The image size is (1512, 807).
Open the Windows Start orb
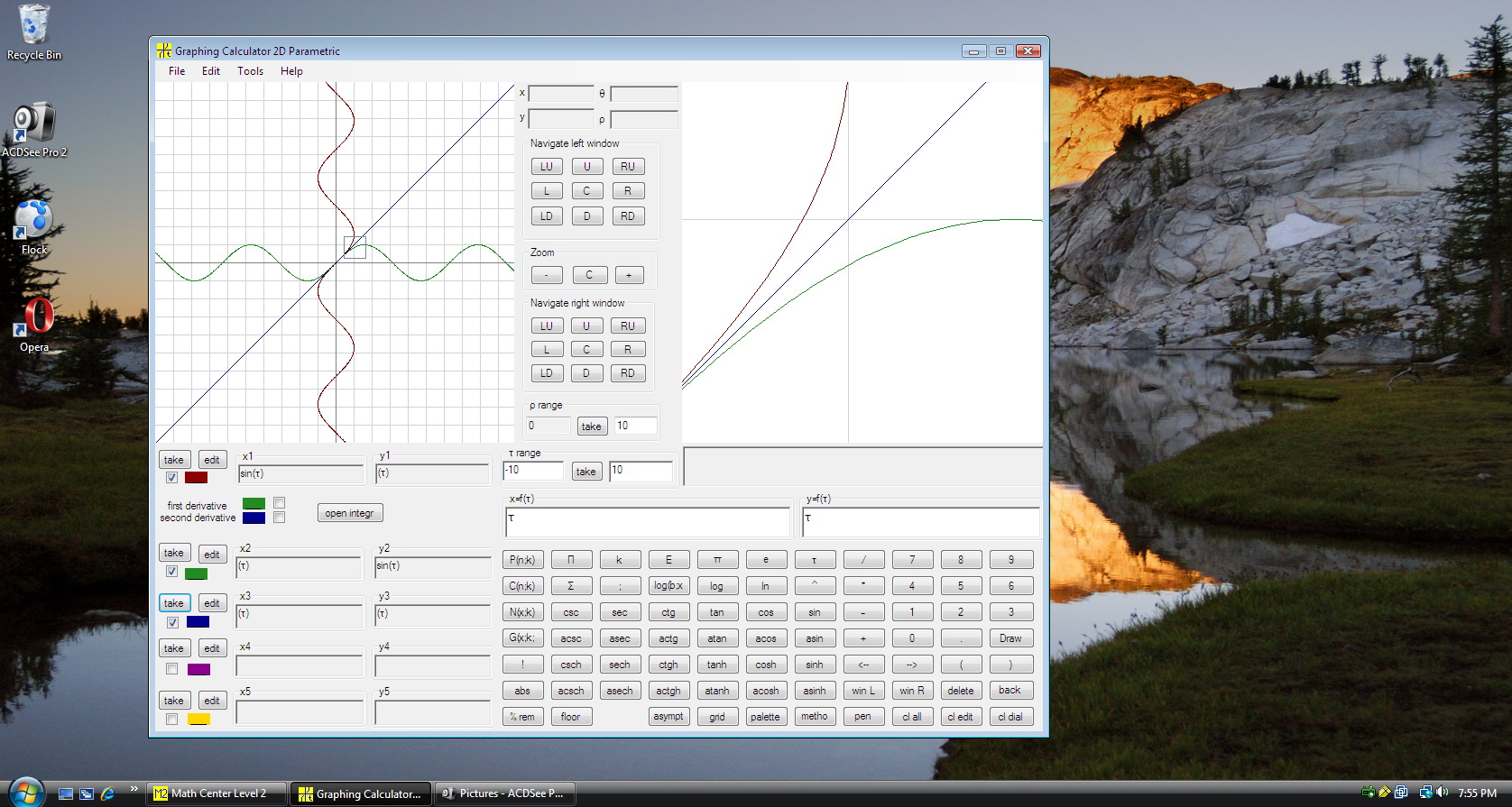(25, 793)
